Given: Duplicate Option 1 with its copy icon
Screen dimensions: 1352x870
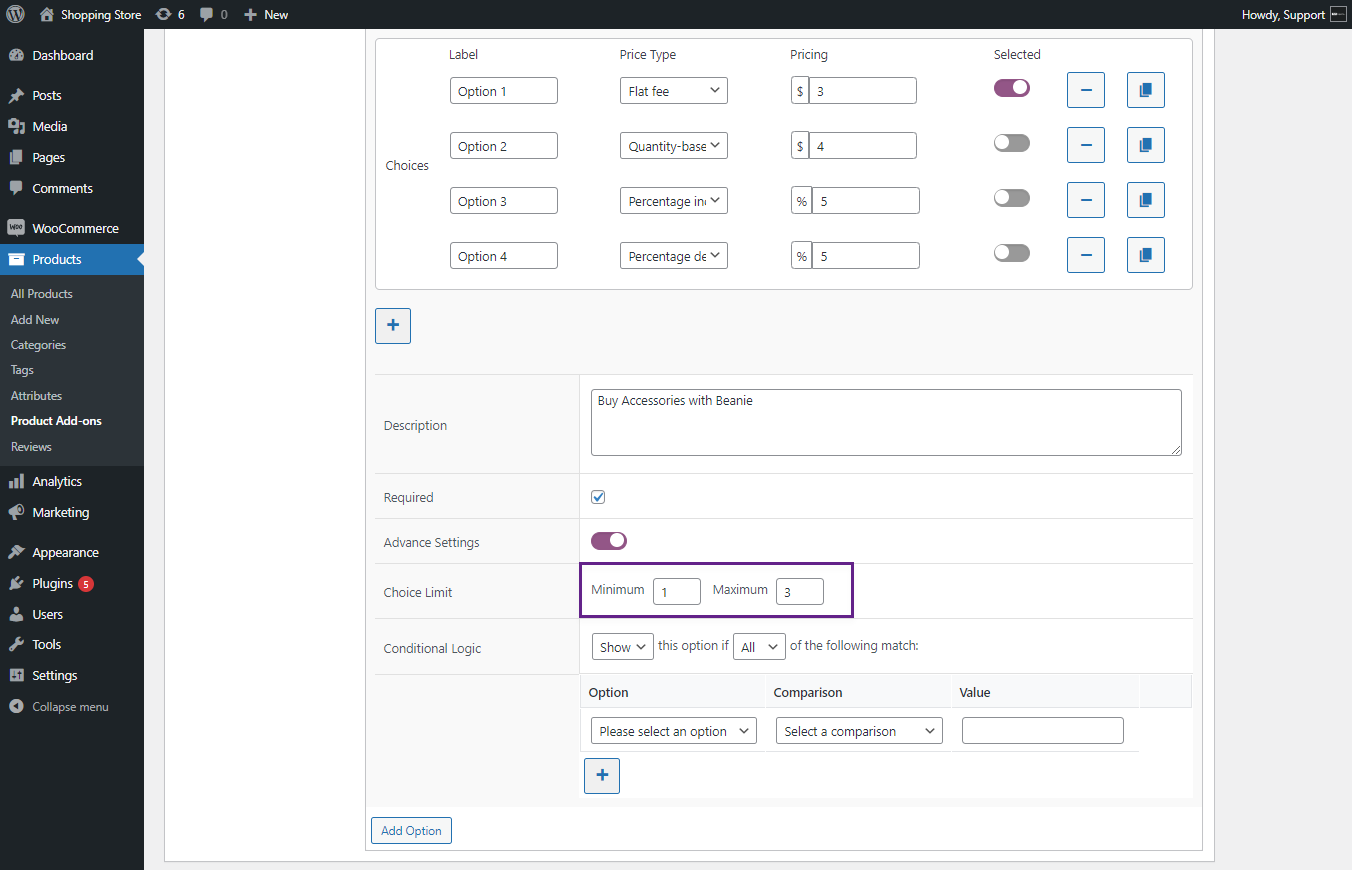Looking at the screenshot, I should pyautogui.click(x=1146, y=90).
